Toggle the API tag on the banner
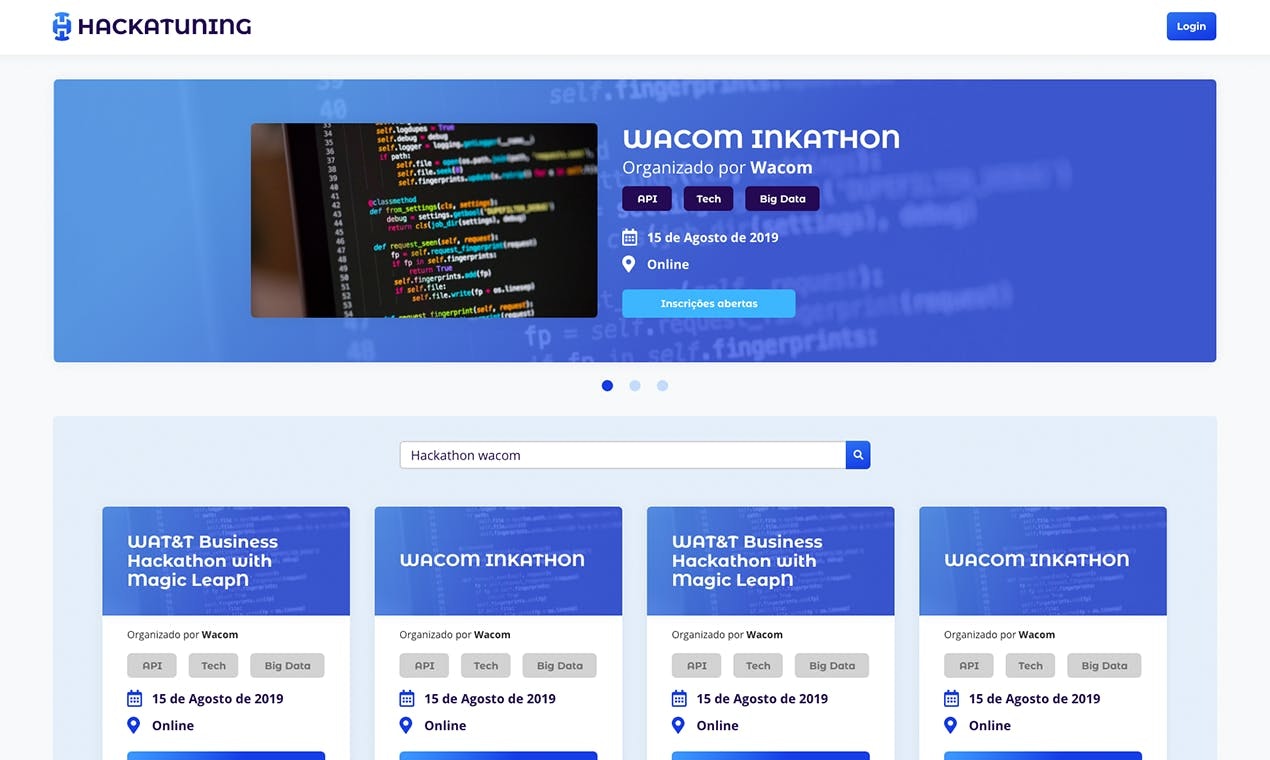This screenshot has height=760, width=1270. coord(646,198)
